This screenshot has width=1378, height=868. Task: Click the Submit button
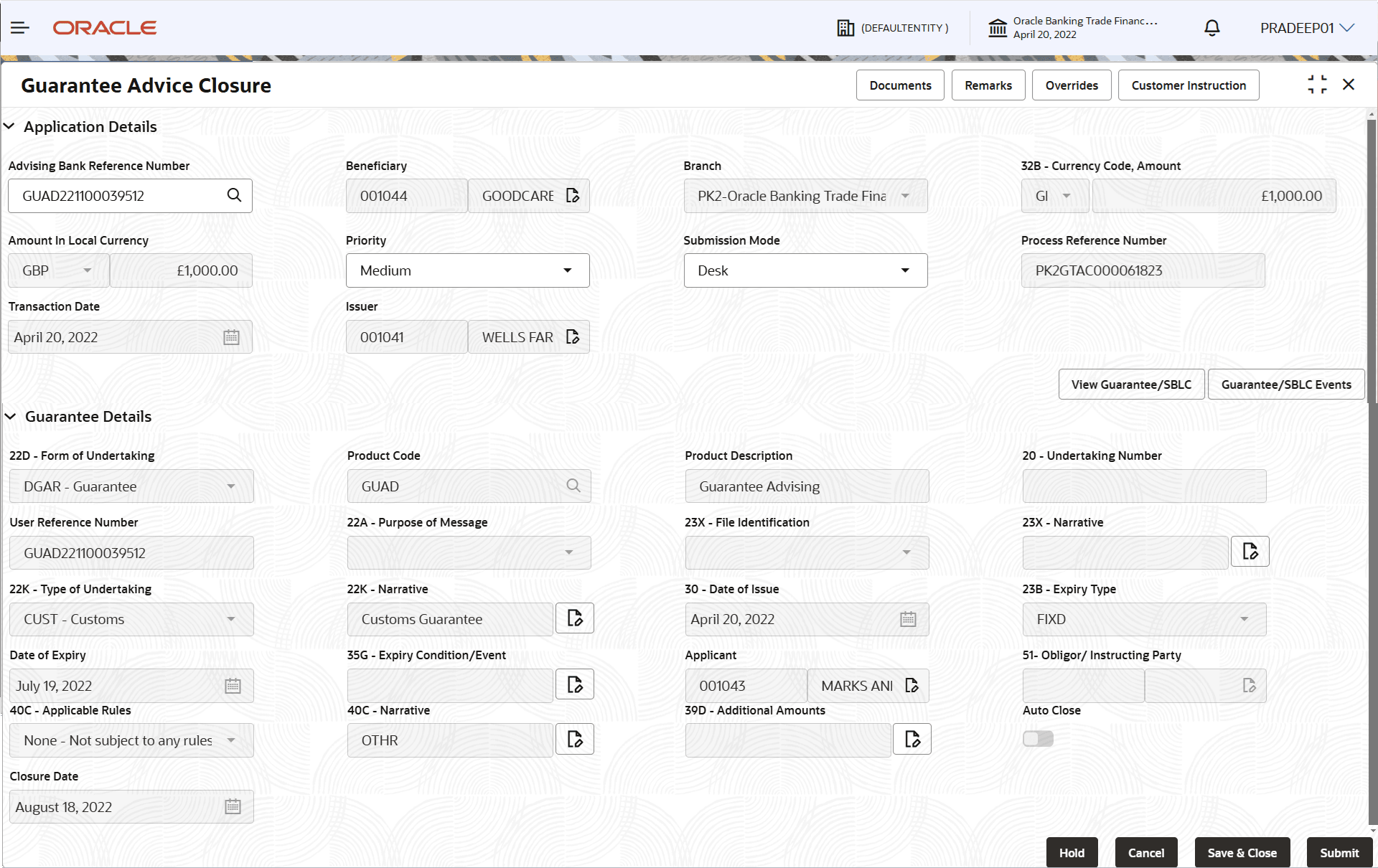coord(1339,852)
